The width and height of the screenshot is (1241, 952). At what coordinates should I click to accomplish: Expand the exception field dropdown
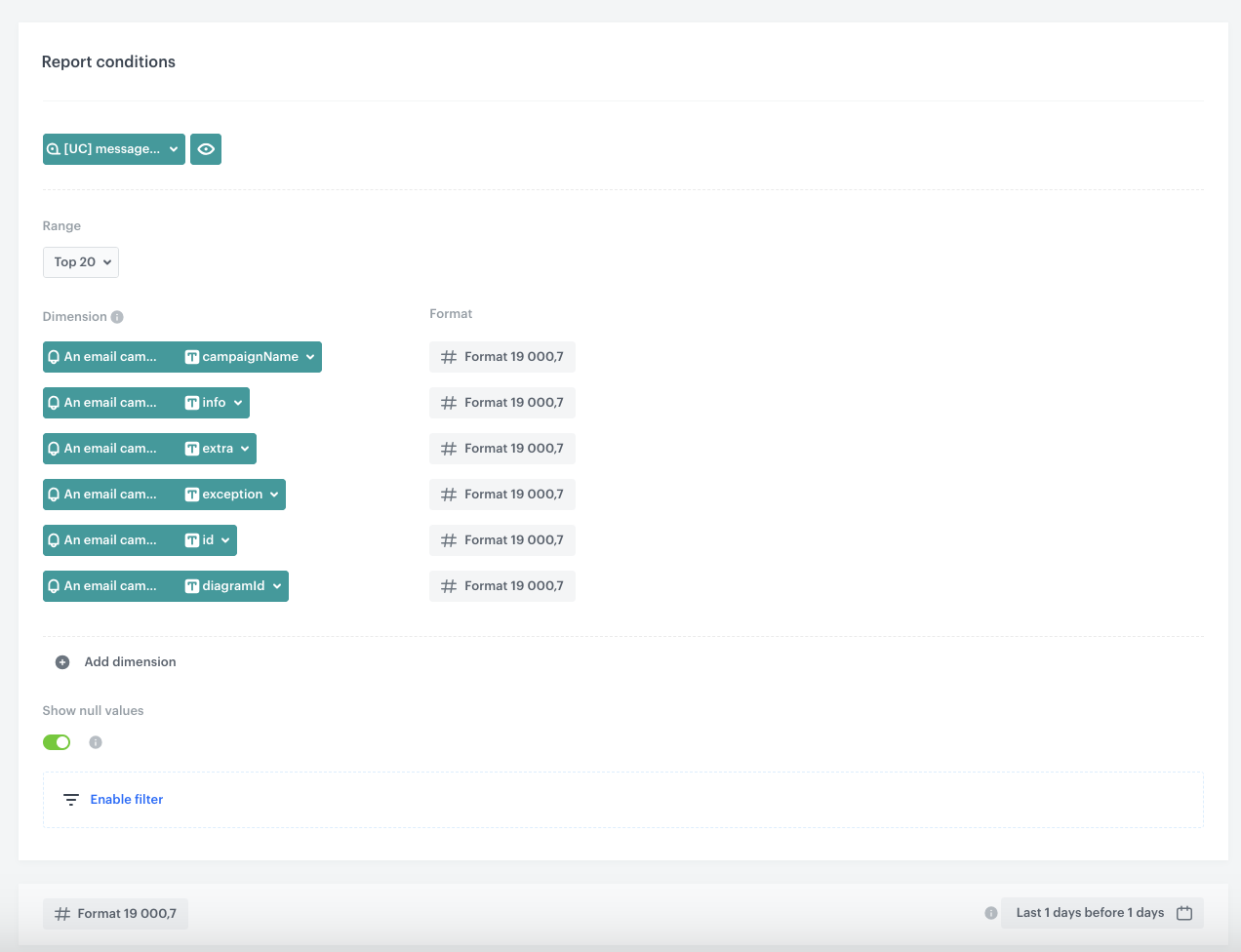[272, 495]
